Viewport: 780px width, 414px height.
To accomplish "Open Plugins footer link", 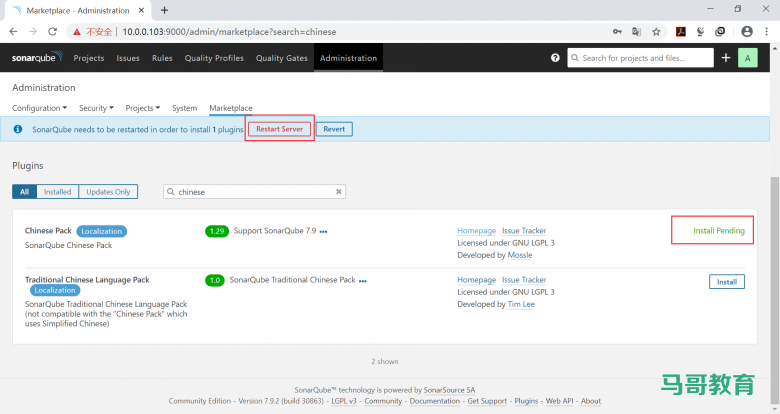I will [x=526, y=401].
